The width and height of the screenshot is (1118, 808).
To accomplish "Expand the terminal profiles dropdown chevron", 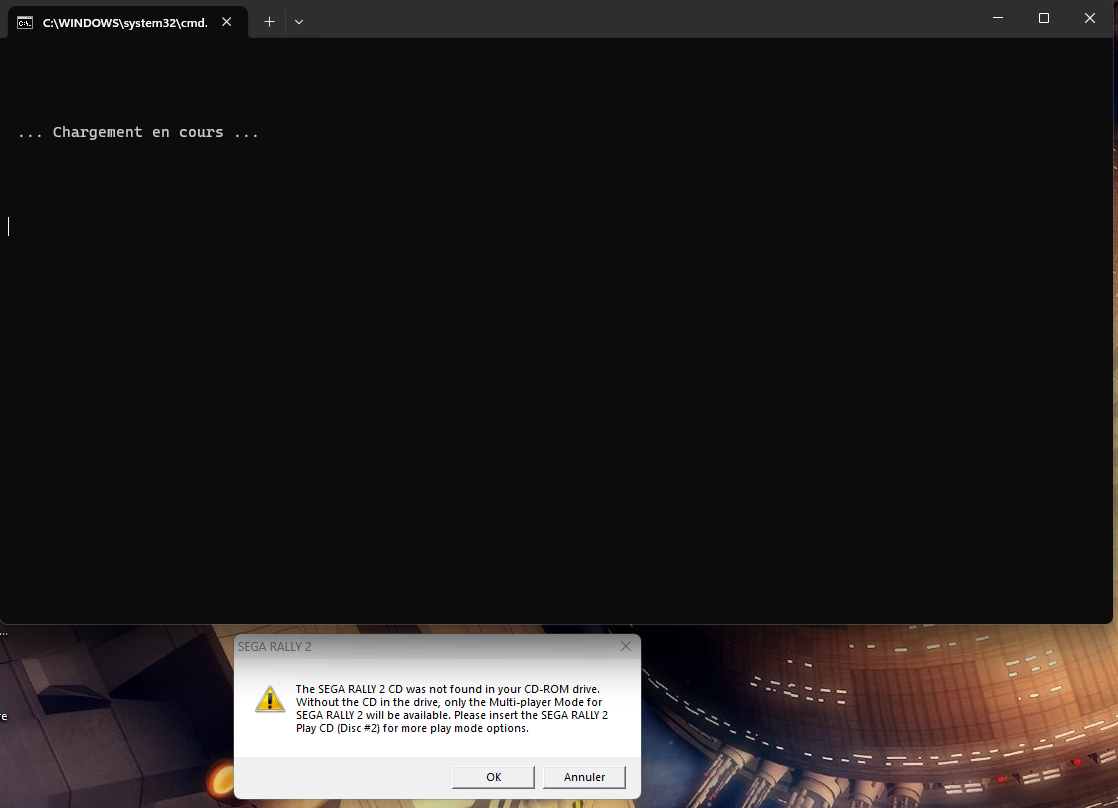I will [x=299, y=22].
